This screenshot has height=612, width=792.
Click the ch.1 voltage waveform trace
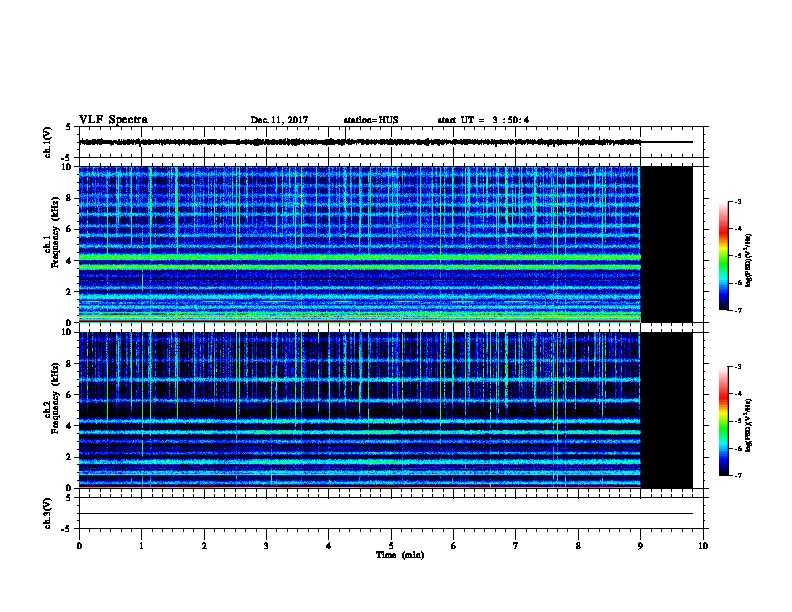(x=360, y=142)
